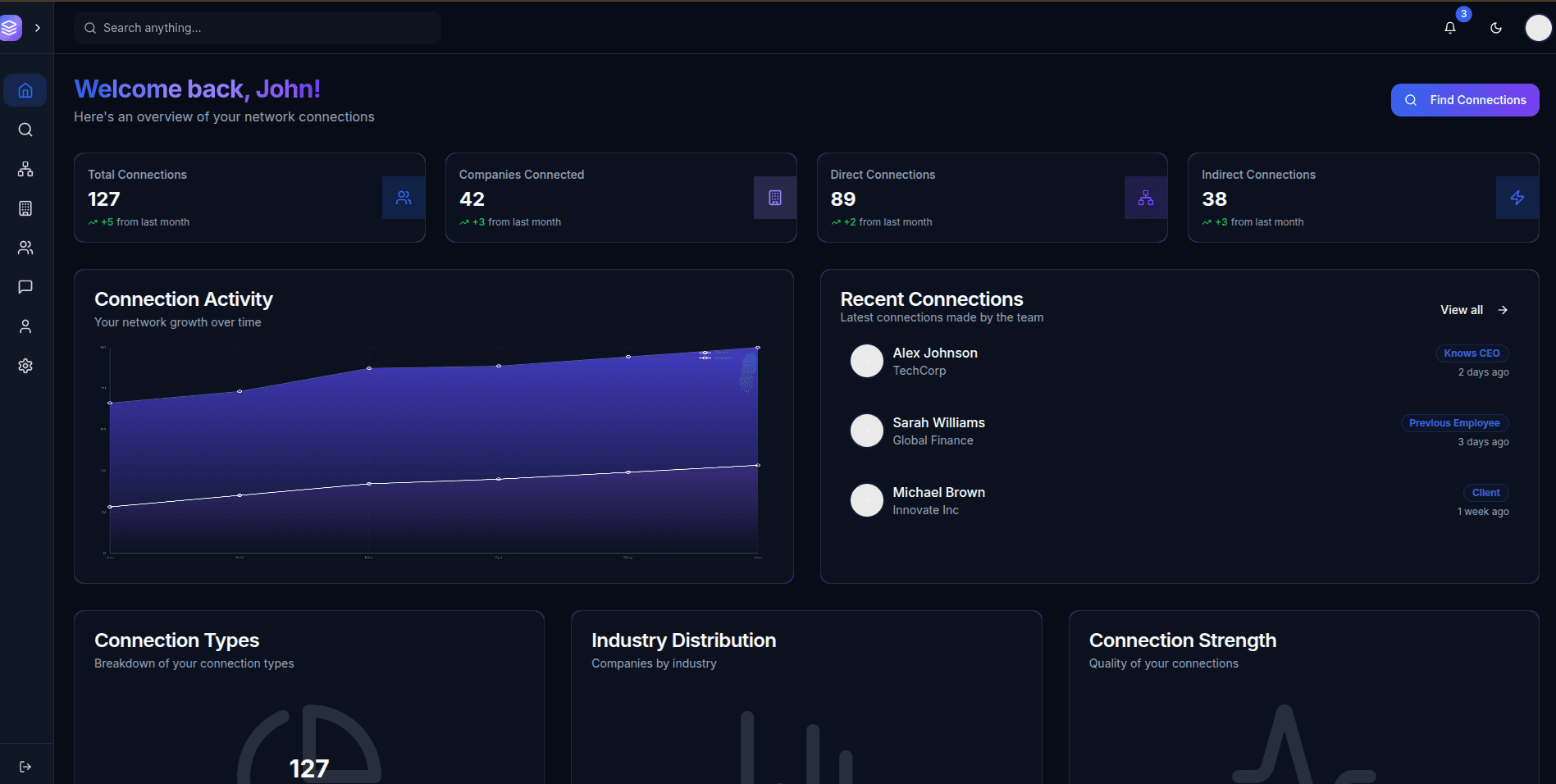Viewport: 1556px width, 784px height.
Task: Open the settings gear in sidebar
Action: (x=25, y=366)
